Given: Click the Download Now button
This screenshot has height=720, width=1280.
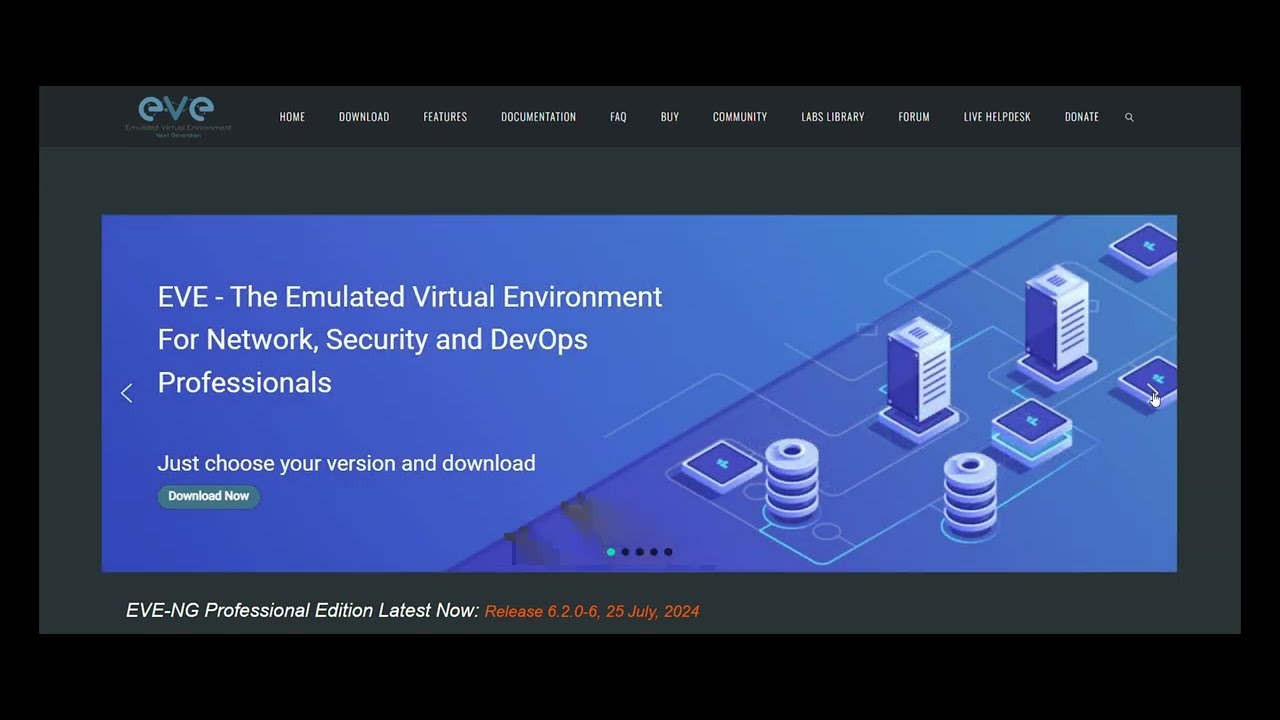Looking at the screenshot, I should click(208, 496).
